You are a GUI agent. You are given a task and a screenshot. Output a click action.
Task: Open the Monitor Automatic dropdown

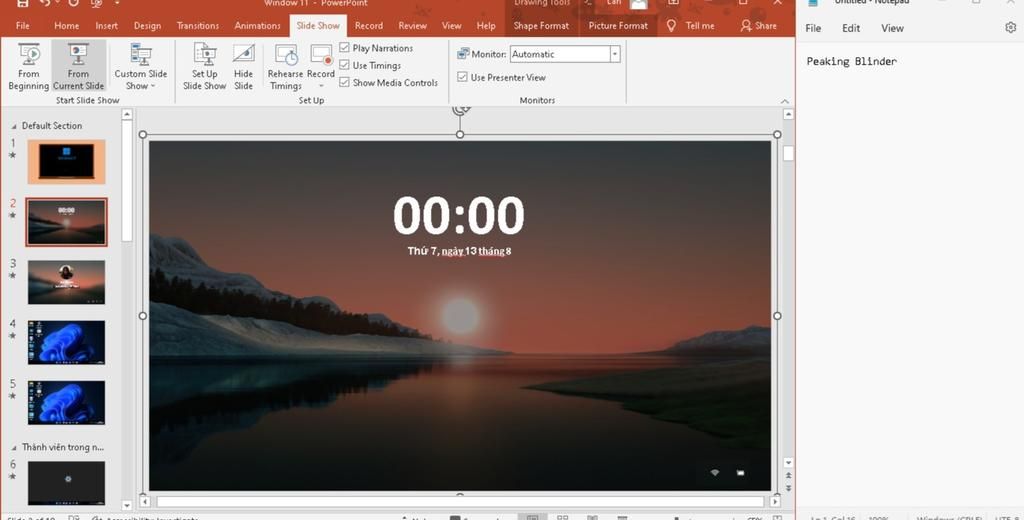tap(615, 54)
